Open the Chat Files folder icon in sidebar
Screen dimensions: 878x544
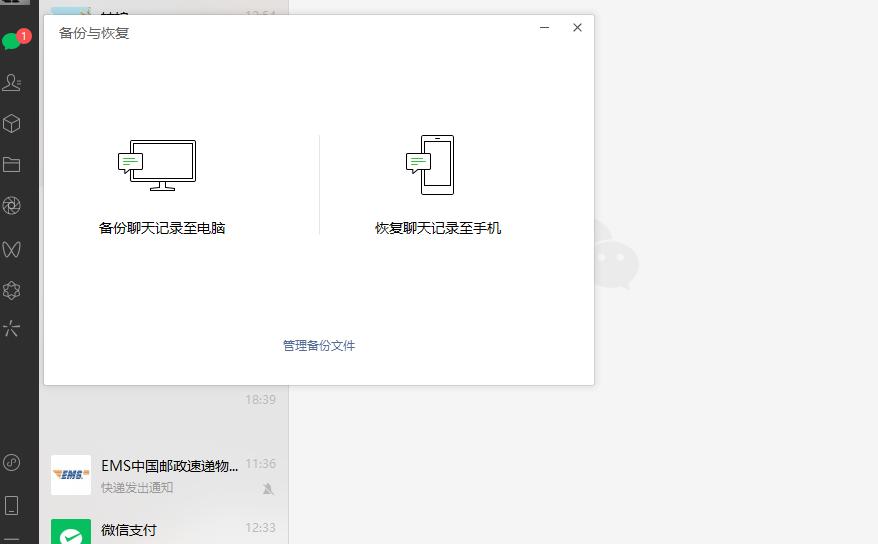tap(12, 165)
